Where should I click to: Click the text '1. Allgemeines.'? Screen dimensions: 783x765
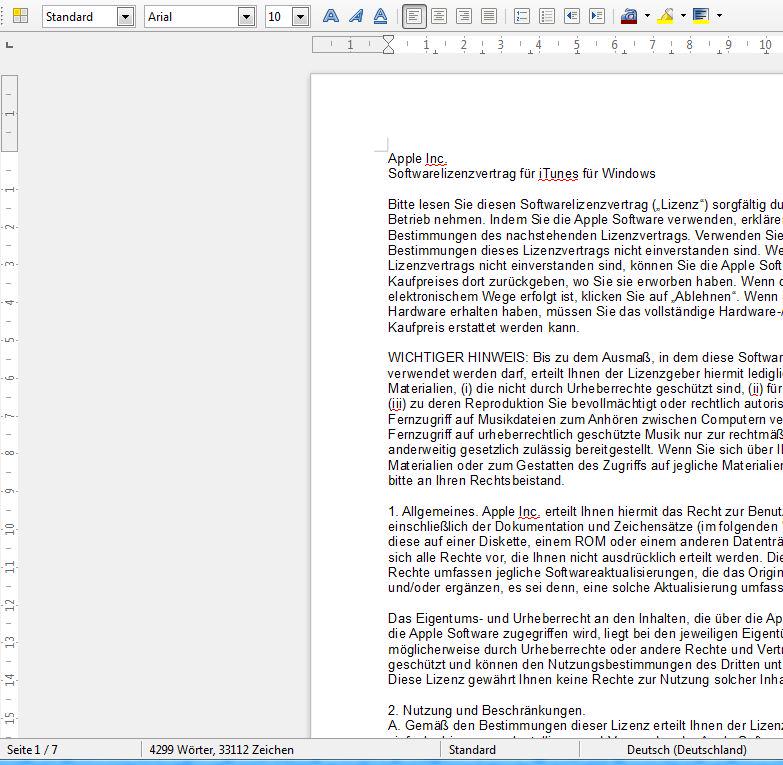pyautogui.click(x=433, y=511)
